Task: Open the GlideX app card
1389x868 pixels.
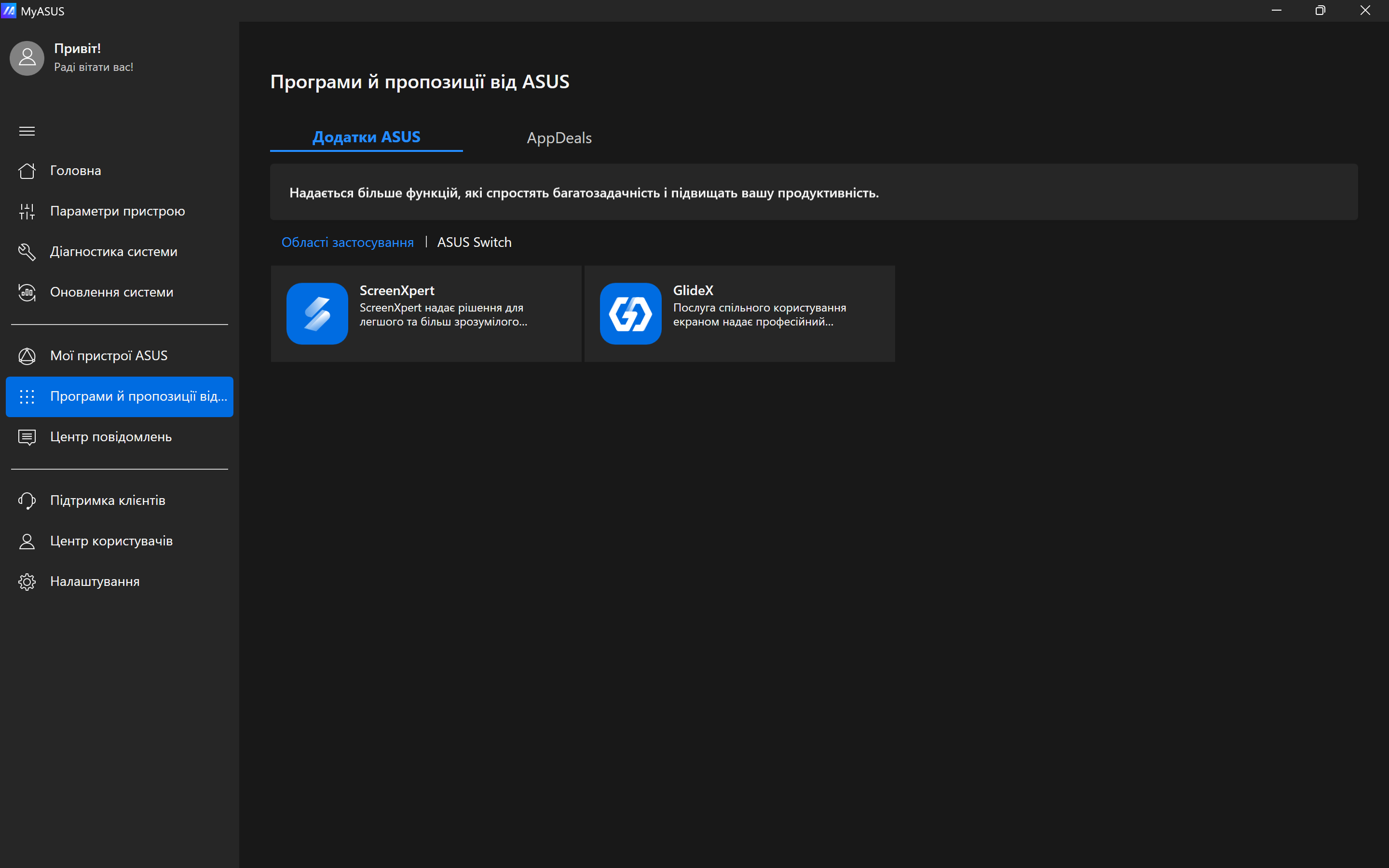Action: 739,313
